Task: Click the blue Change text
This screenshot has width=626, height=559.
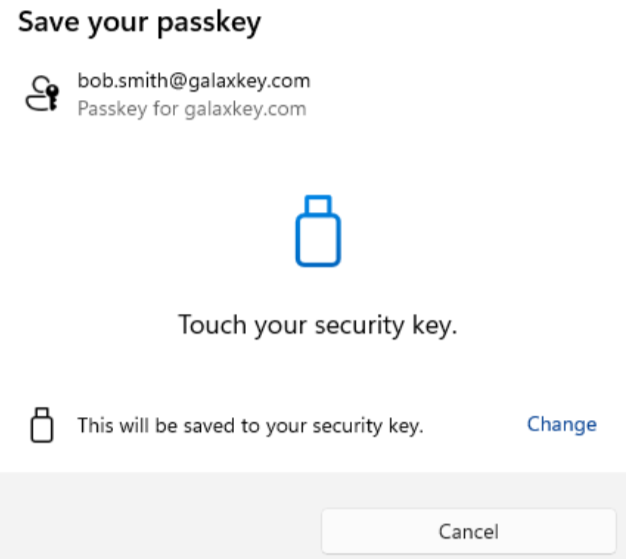Action: coord(561,424)
